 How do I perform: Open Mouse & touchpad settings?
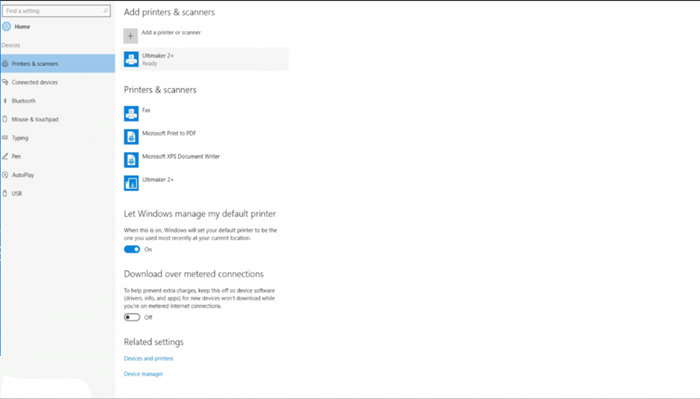coord(58,119)
